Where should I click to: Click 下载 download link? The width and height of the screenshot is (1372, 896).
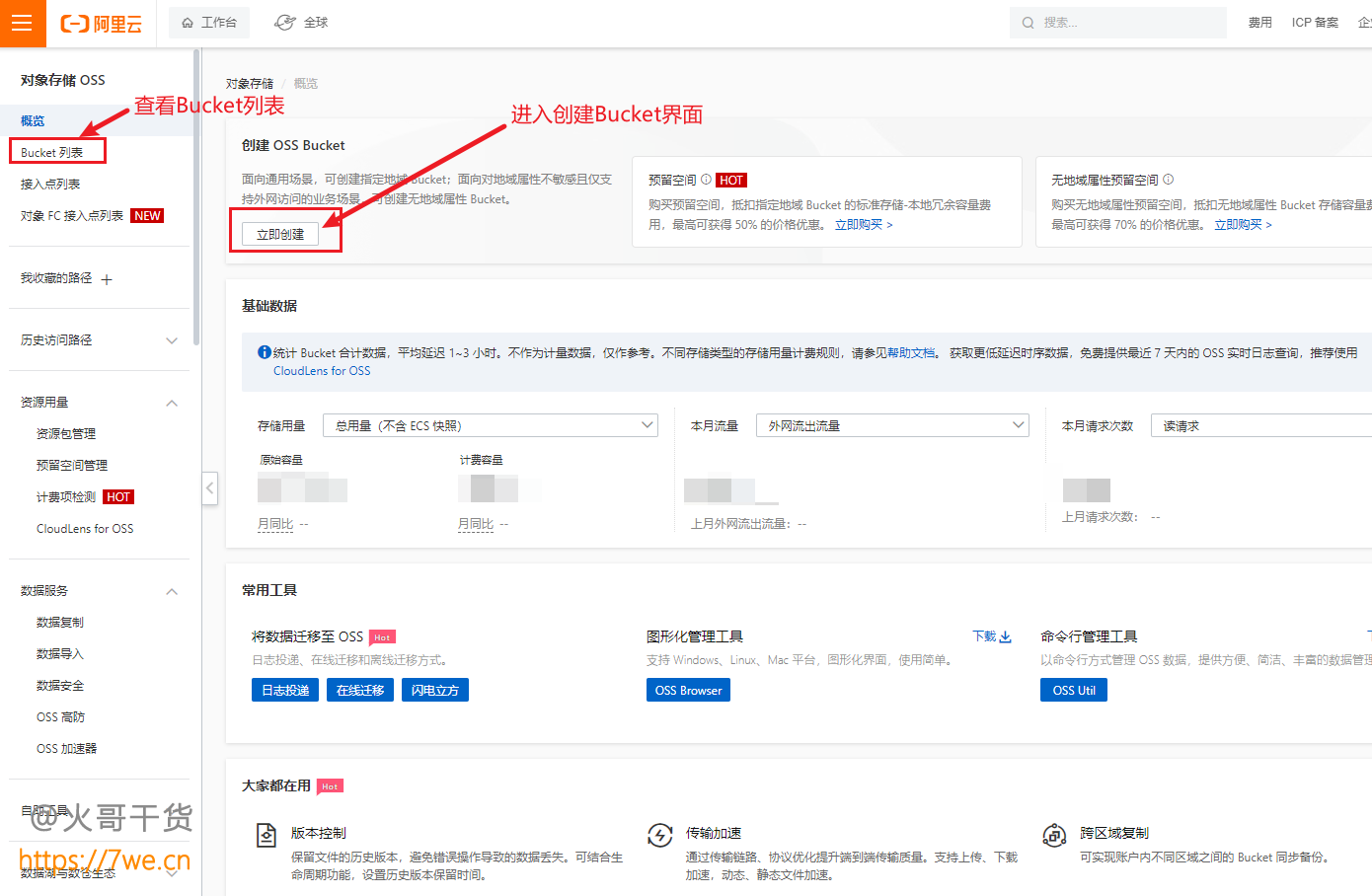point(992,636)
